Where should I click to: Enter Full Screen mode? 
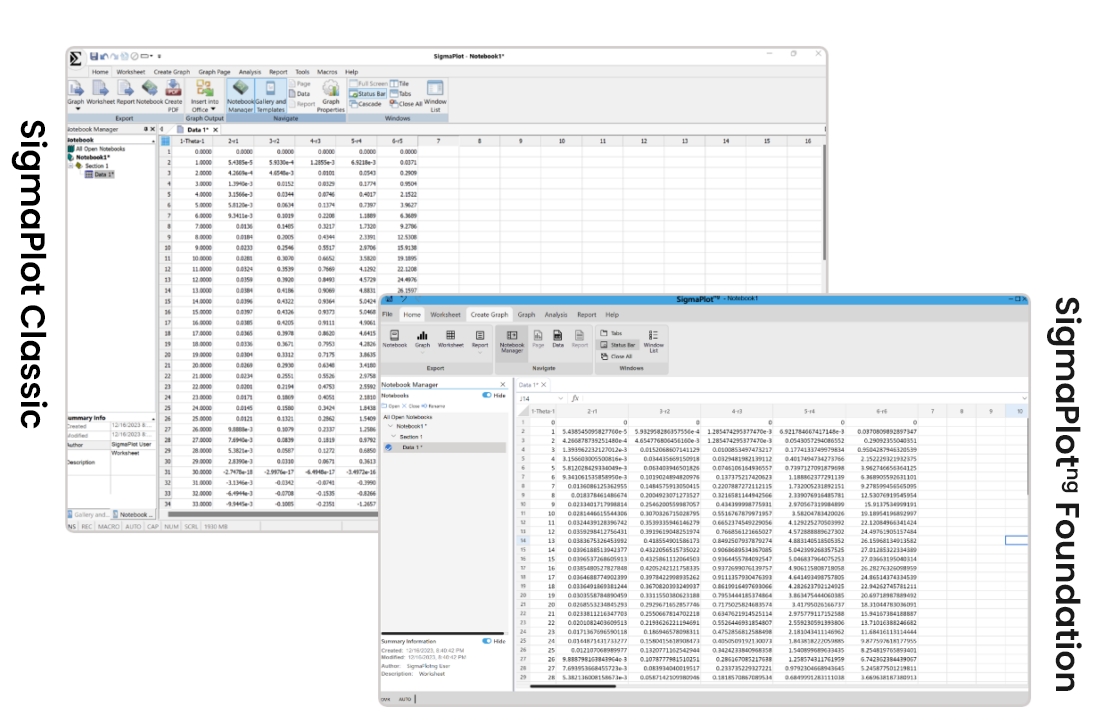tap(371, 83)
